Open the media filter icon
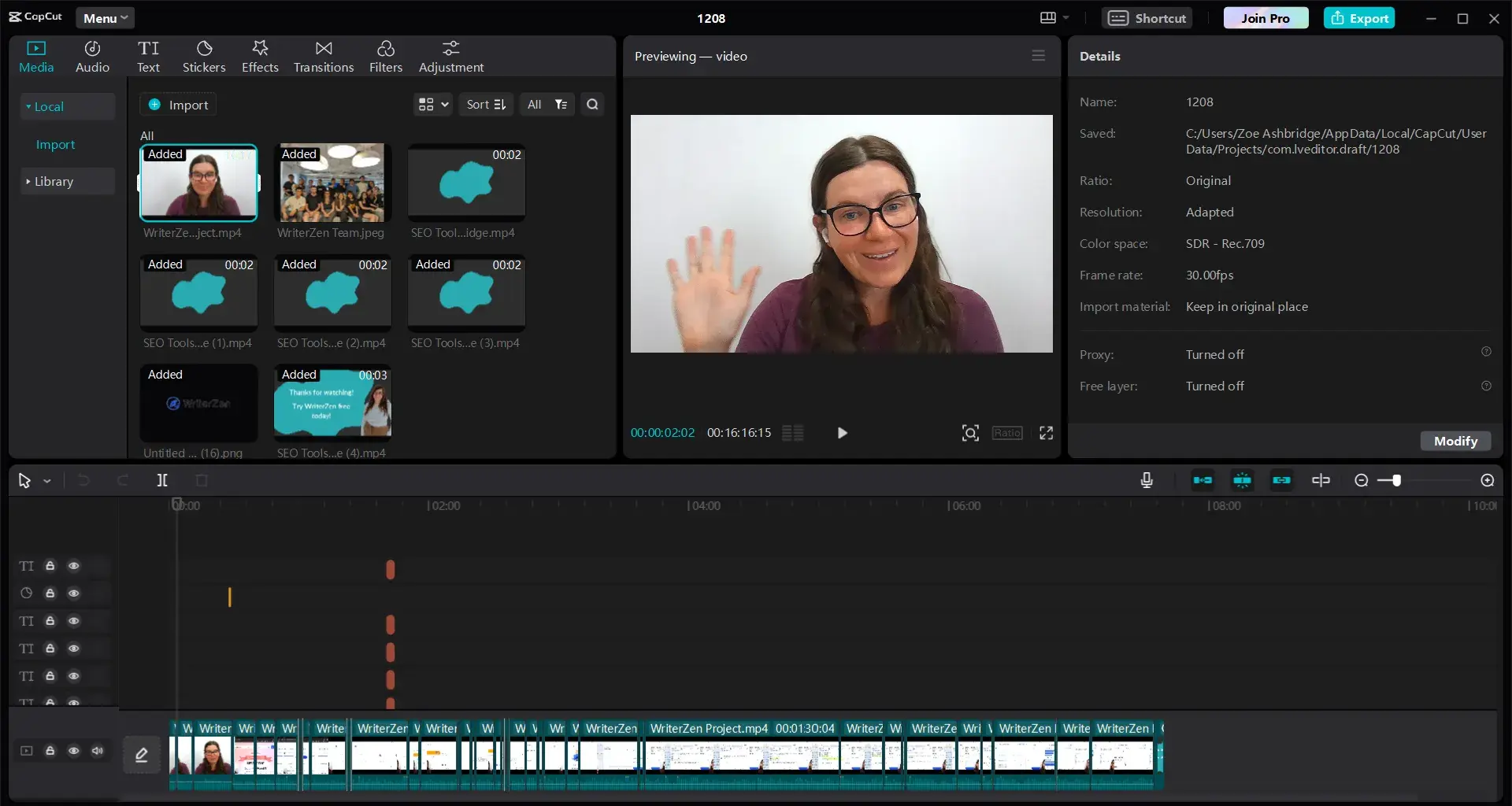1512x806 pixels. point(561,105)
